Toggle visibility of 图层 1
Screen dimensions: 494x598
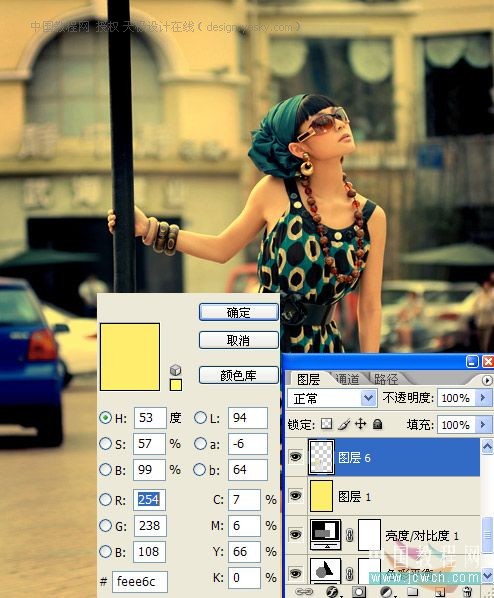click(296, 495)
